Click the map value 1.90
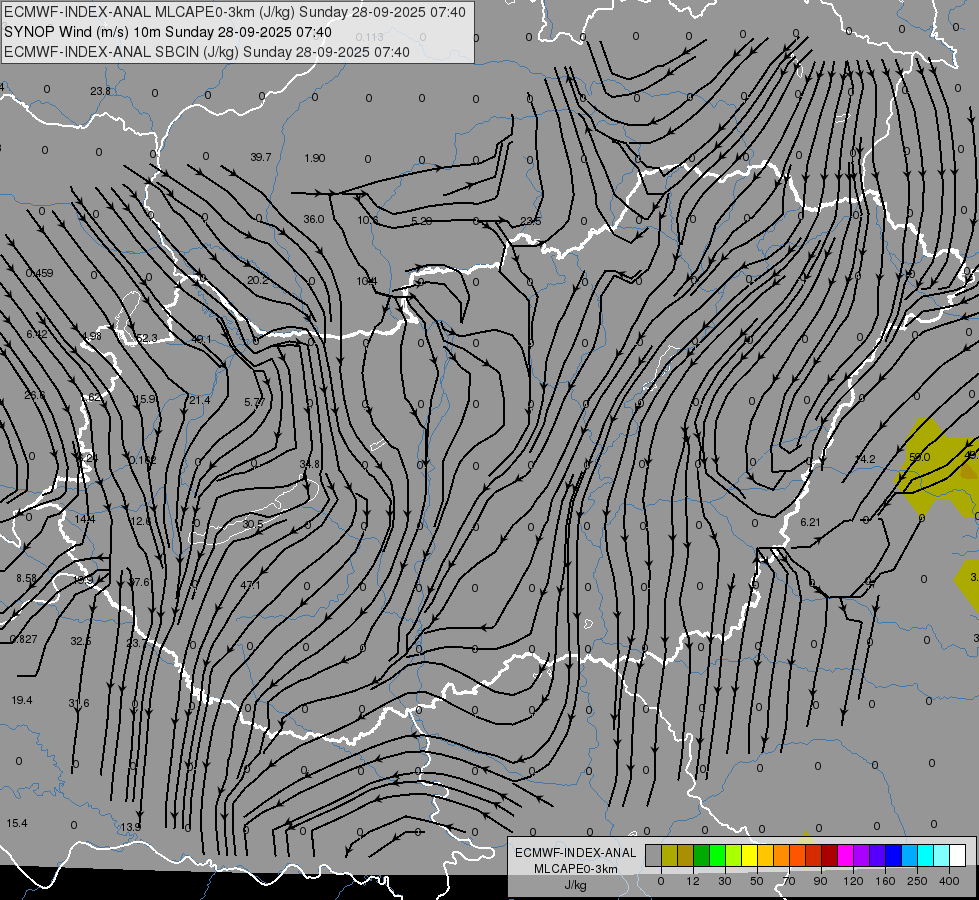The image size is (979, 900). pyautogui.click(x=315, y=158)
